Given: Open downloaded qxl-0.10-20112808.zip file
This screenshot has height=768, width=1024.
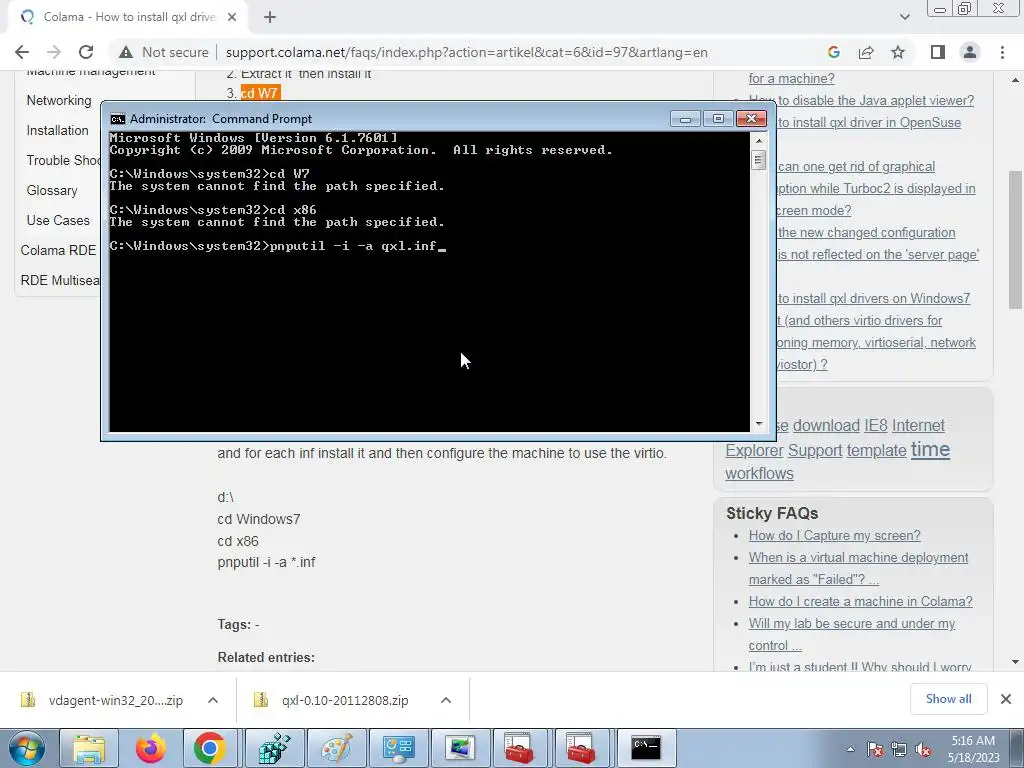Looking at the screenshot, I should (x=332, y=700).
